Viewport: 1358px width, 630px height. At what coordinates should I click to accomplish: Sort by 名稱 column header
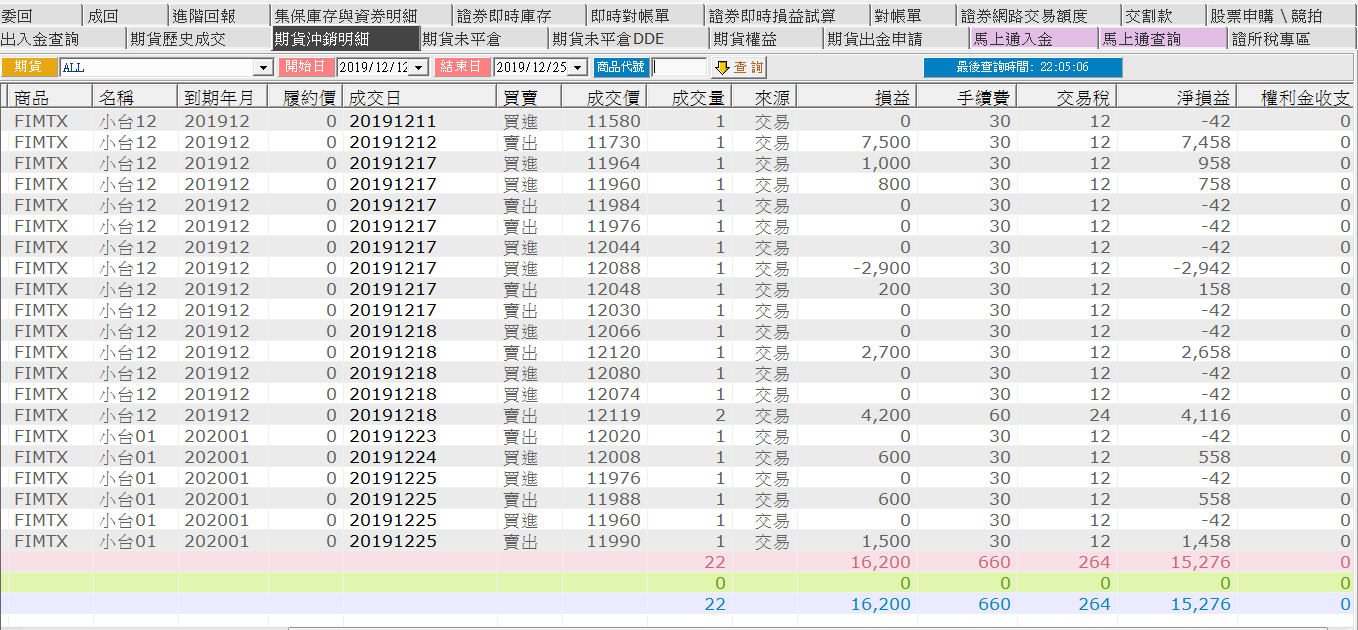pyautogui.click(x=136, y=97)
